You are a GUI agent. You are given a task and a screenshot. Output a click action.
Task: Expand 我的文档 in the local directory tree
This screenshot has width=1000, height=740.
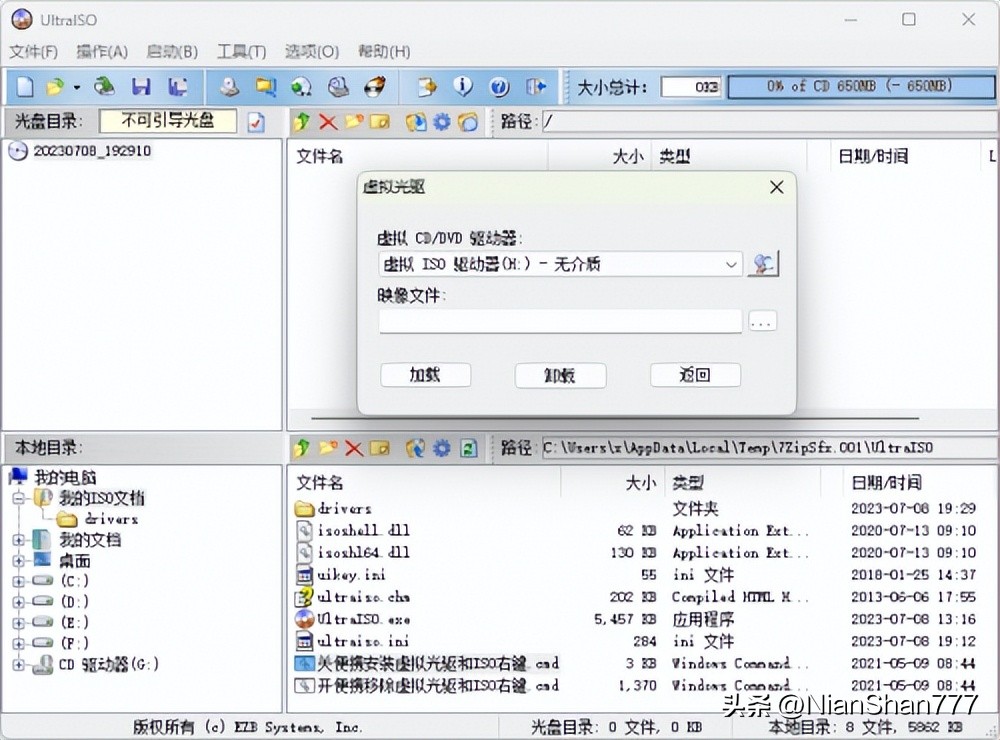(18, 540)
